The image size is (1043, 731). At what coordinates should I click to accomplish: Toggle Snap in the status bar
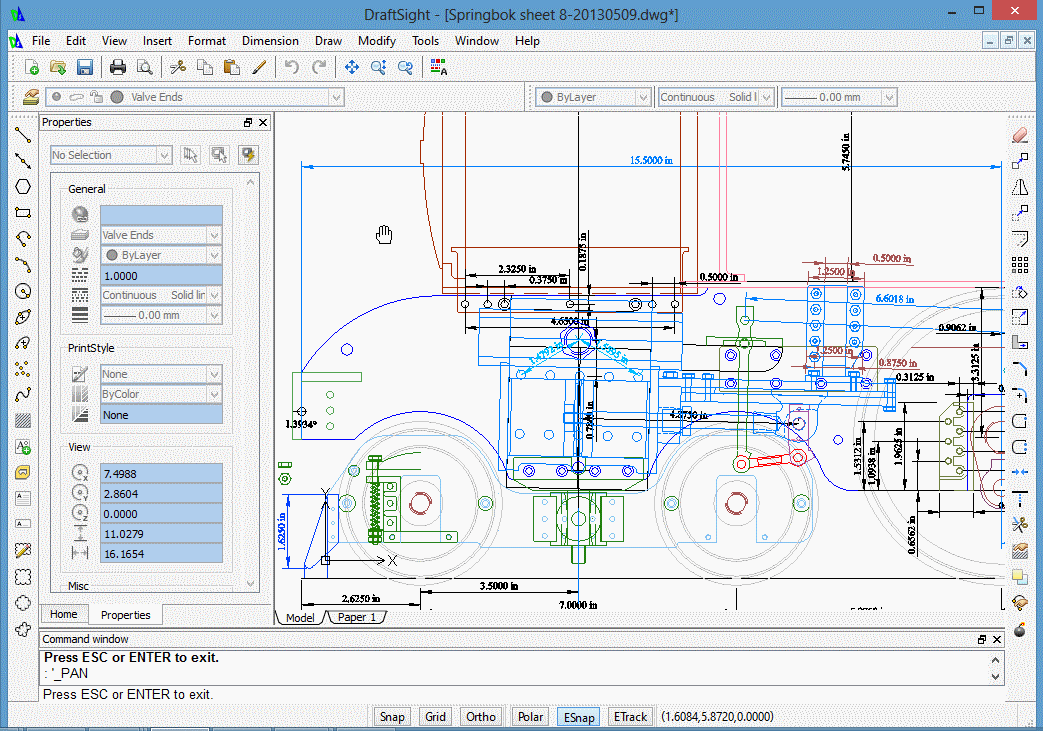pyautogui.click(x=392, y=716)
